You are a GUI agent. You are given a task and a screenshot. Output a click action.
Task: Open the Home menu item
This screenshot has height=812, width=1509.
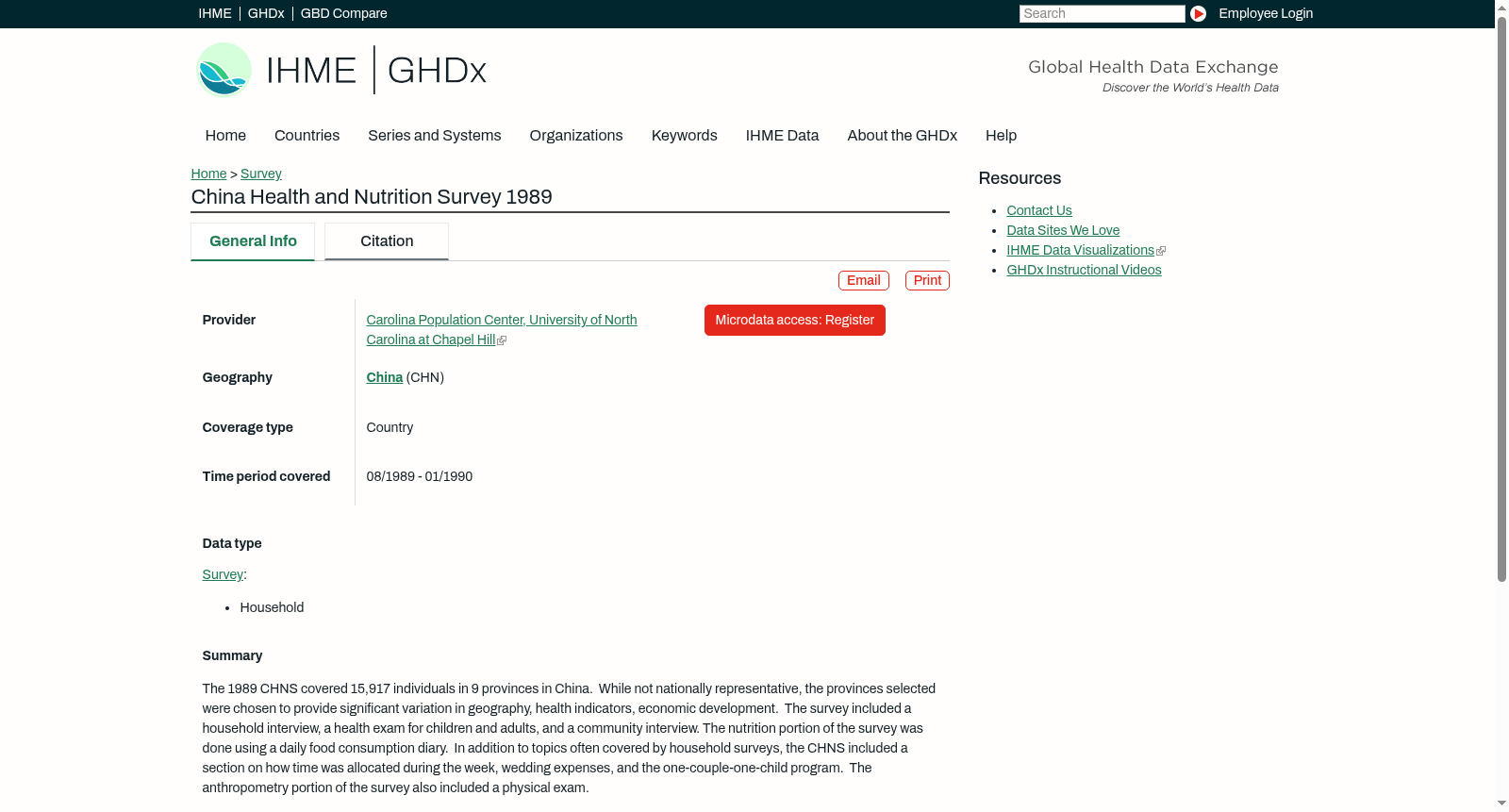(x=225, y=136)
